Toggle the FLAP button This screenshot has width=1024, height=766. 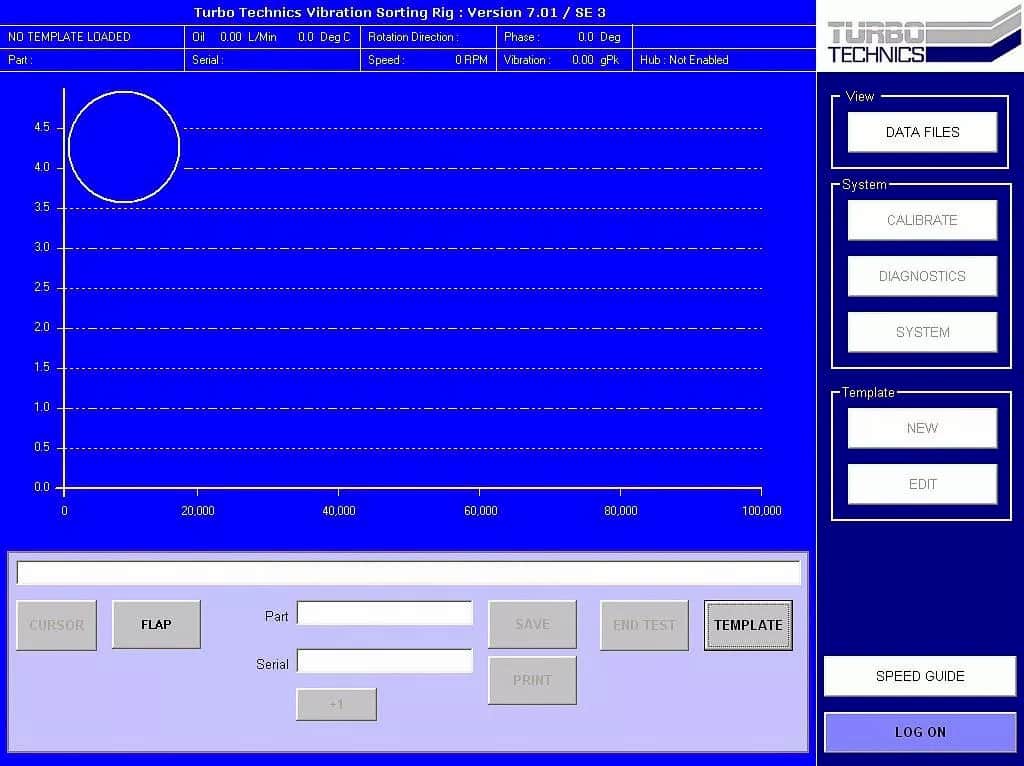(156, 624)
